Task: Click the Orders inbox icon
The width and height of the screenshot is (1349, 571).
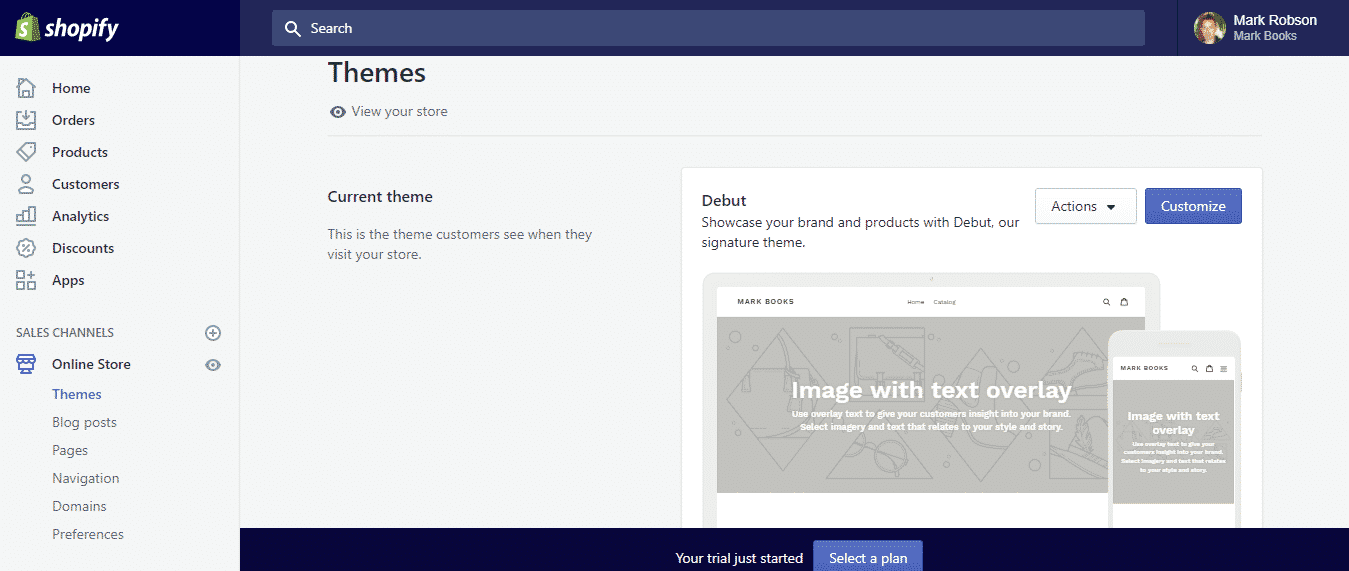Action: coord(26,120)
